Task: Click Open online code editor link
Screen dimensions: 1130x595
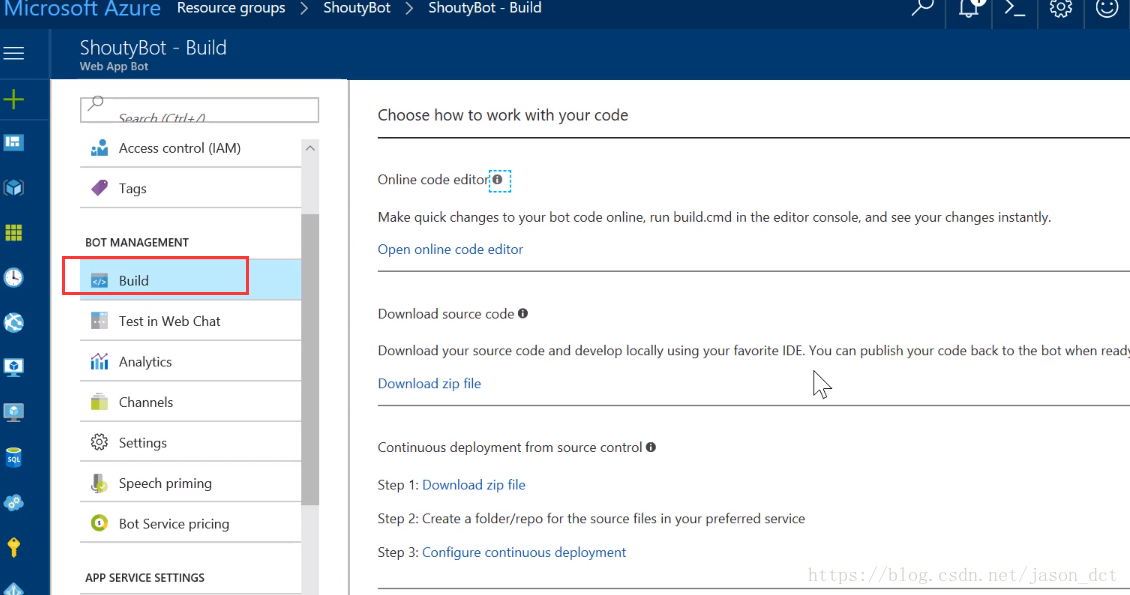Action: (450, 249)
